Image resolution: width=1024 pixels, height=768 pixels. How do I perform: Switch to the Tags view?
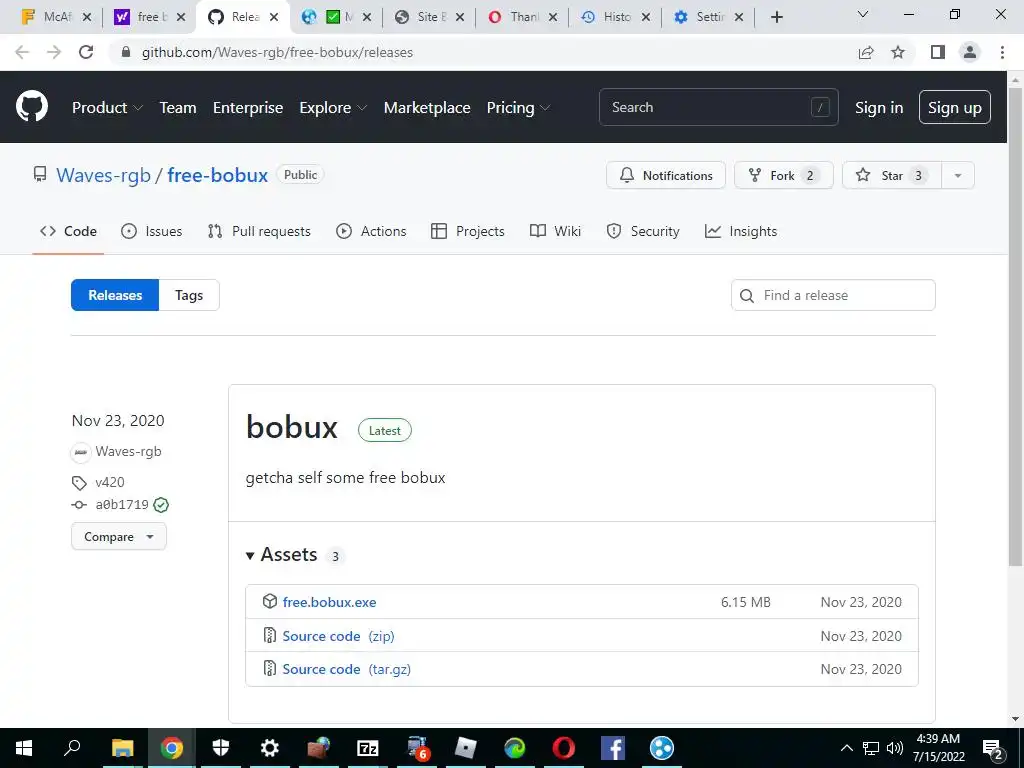coord(189,295)
